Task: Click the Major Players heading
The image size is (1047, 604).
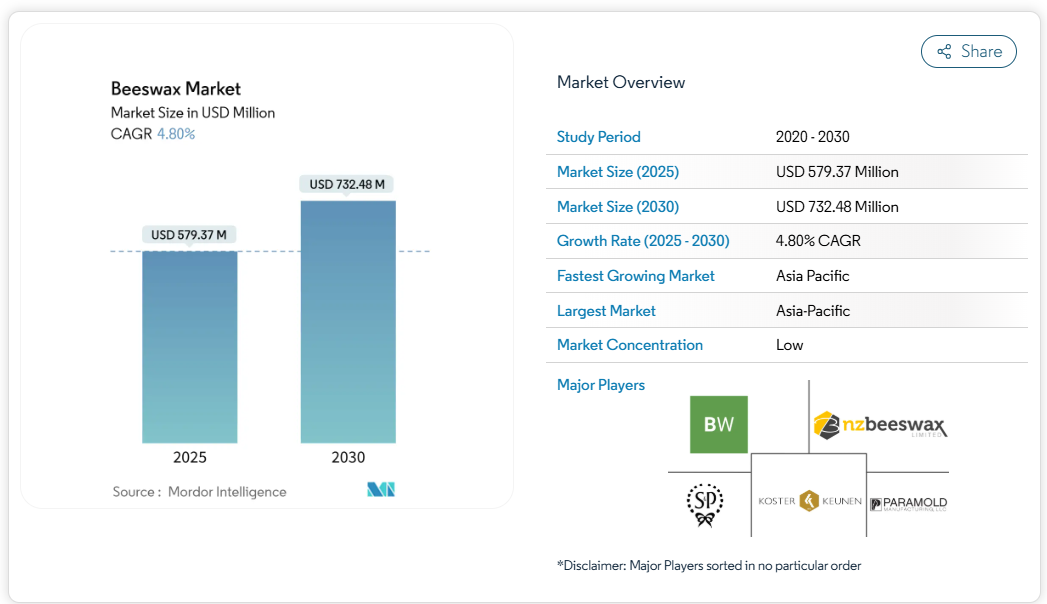Action: point(600,385)
